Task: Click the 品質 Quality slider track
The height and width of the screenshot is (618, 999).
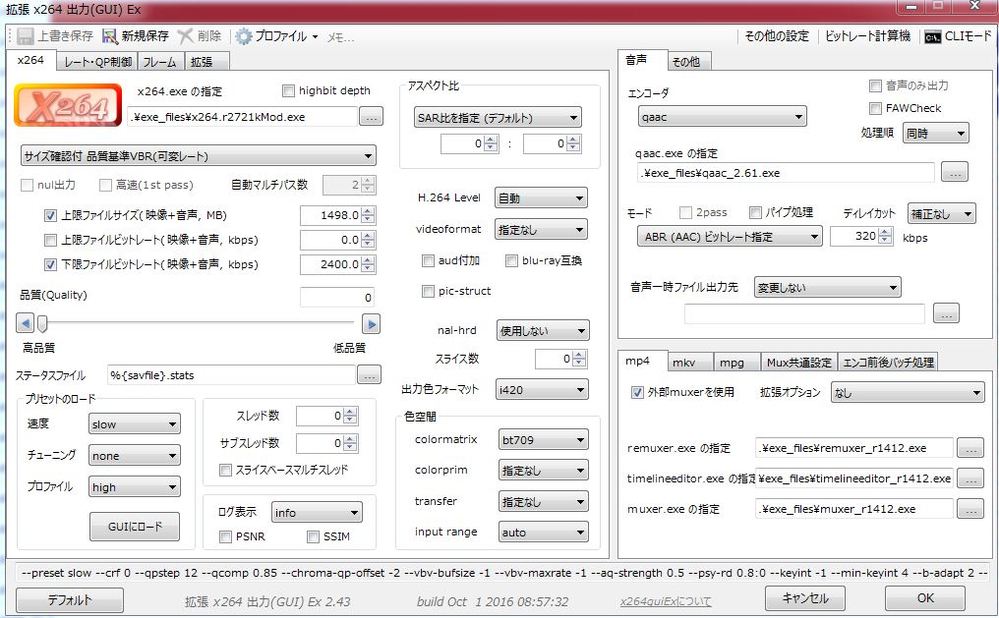Action: click(x=200, y=323)
